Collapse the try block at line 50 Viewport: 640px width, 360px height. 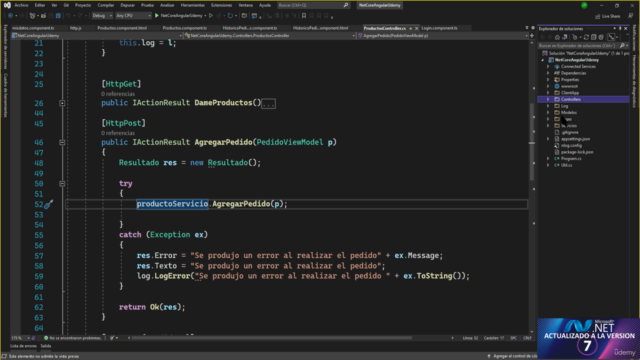(62, 184)
